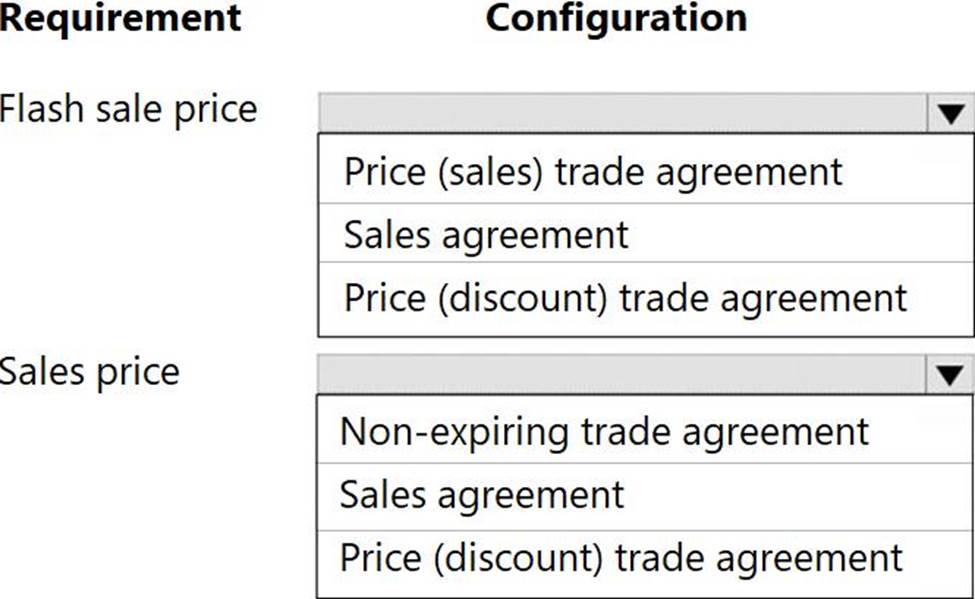The height and width of the screenshot is (599, 975).
Task: Set Flash sale price to first listed option
Action: tap(593, 171)
